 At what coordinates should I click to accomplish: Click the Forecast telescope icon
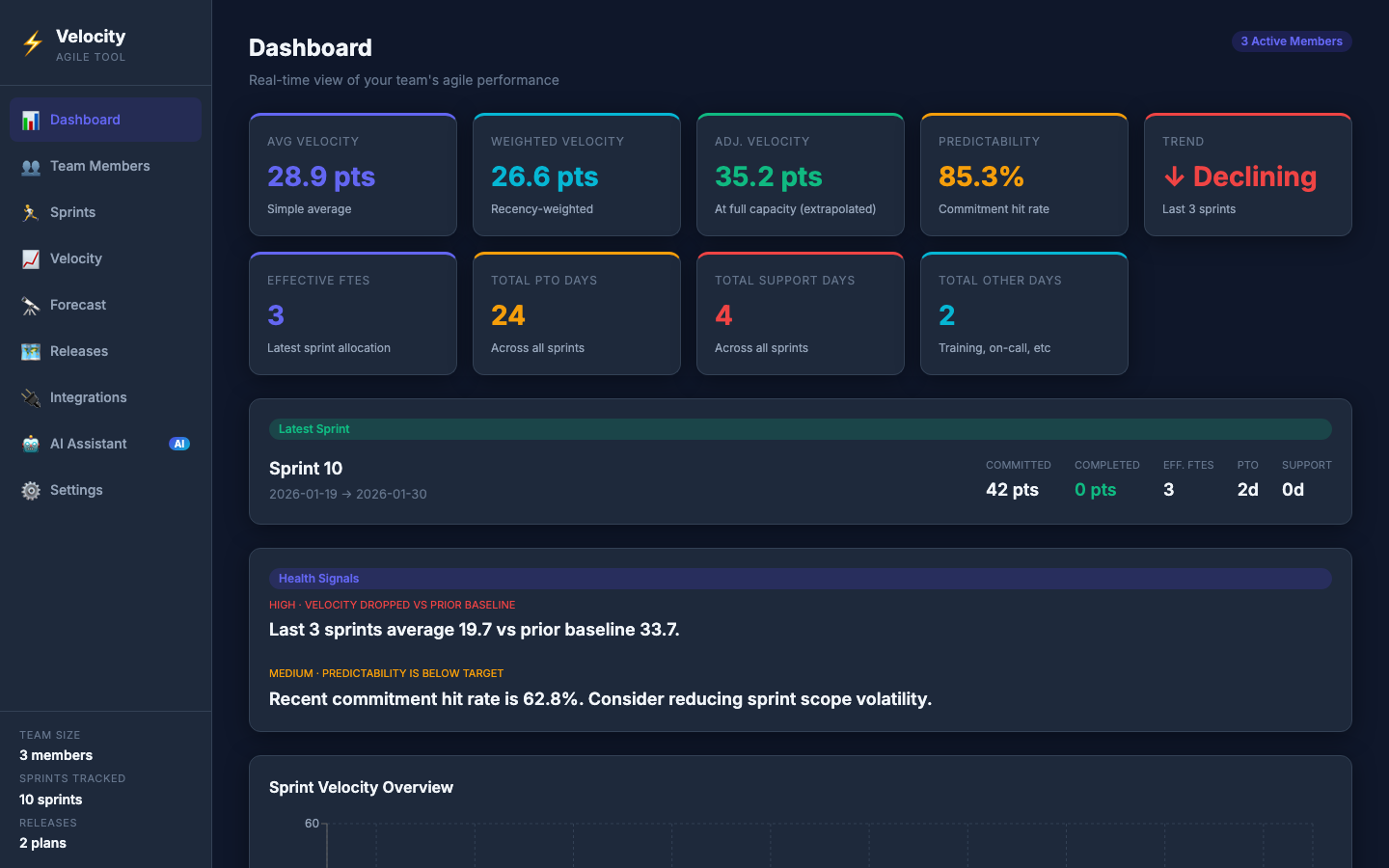tap(31, 306)
